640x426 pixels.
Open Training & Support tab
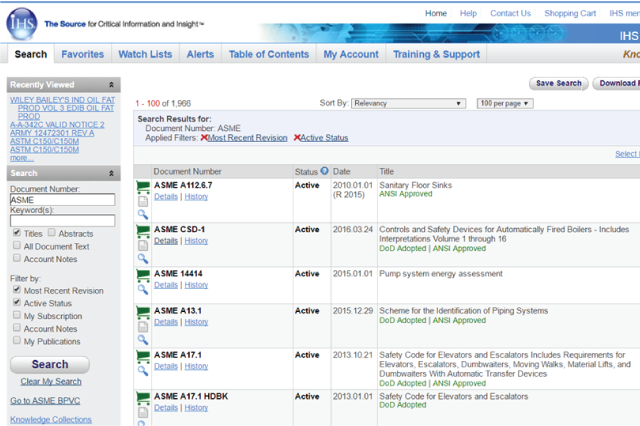[436, 54]
